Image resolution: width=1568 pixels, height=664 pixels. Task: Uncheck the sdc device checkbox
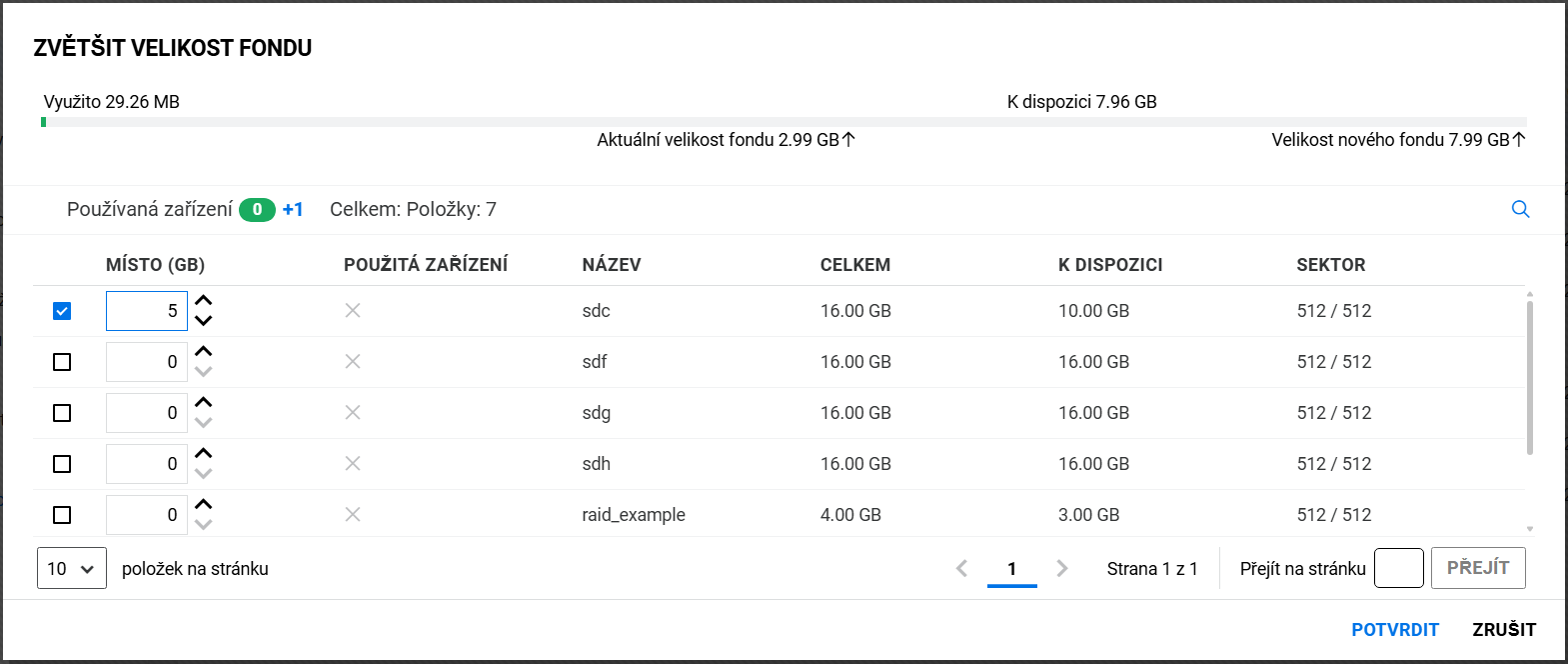[x=62, y=311]
